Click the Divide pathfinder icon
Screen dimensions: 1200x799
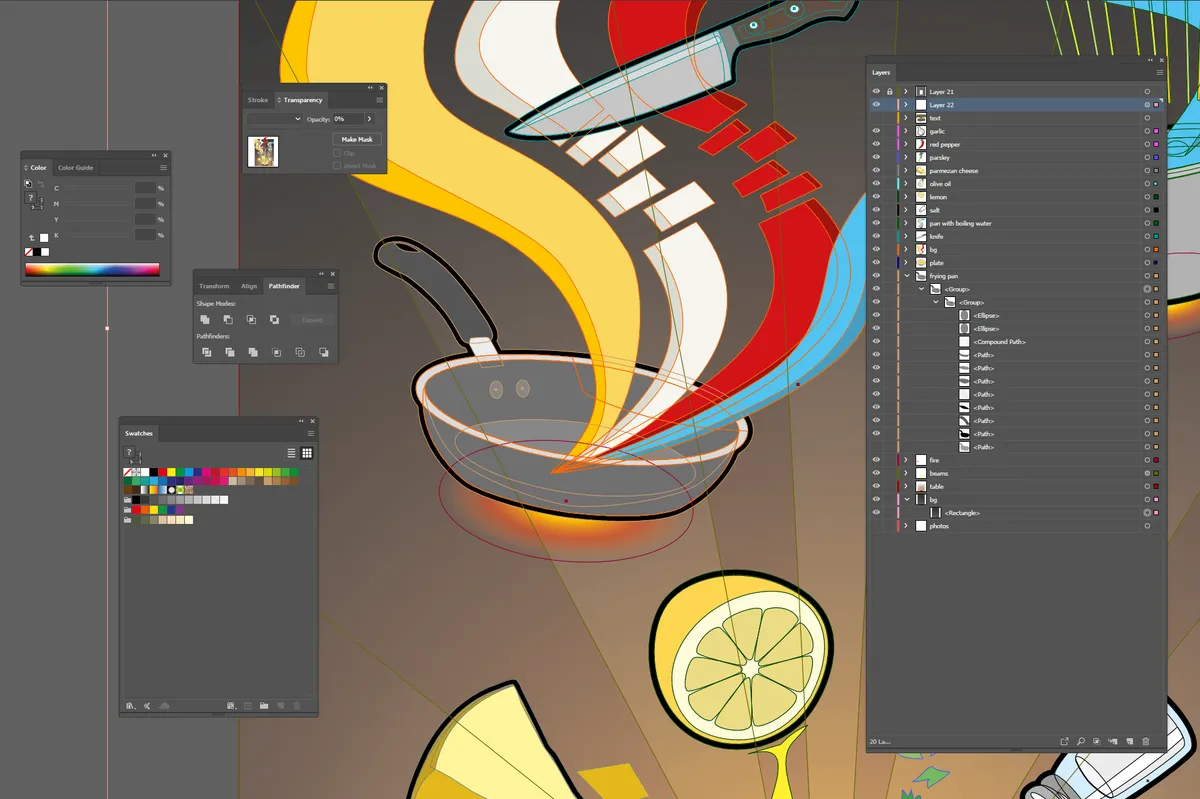(206, 352)
